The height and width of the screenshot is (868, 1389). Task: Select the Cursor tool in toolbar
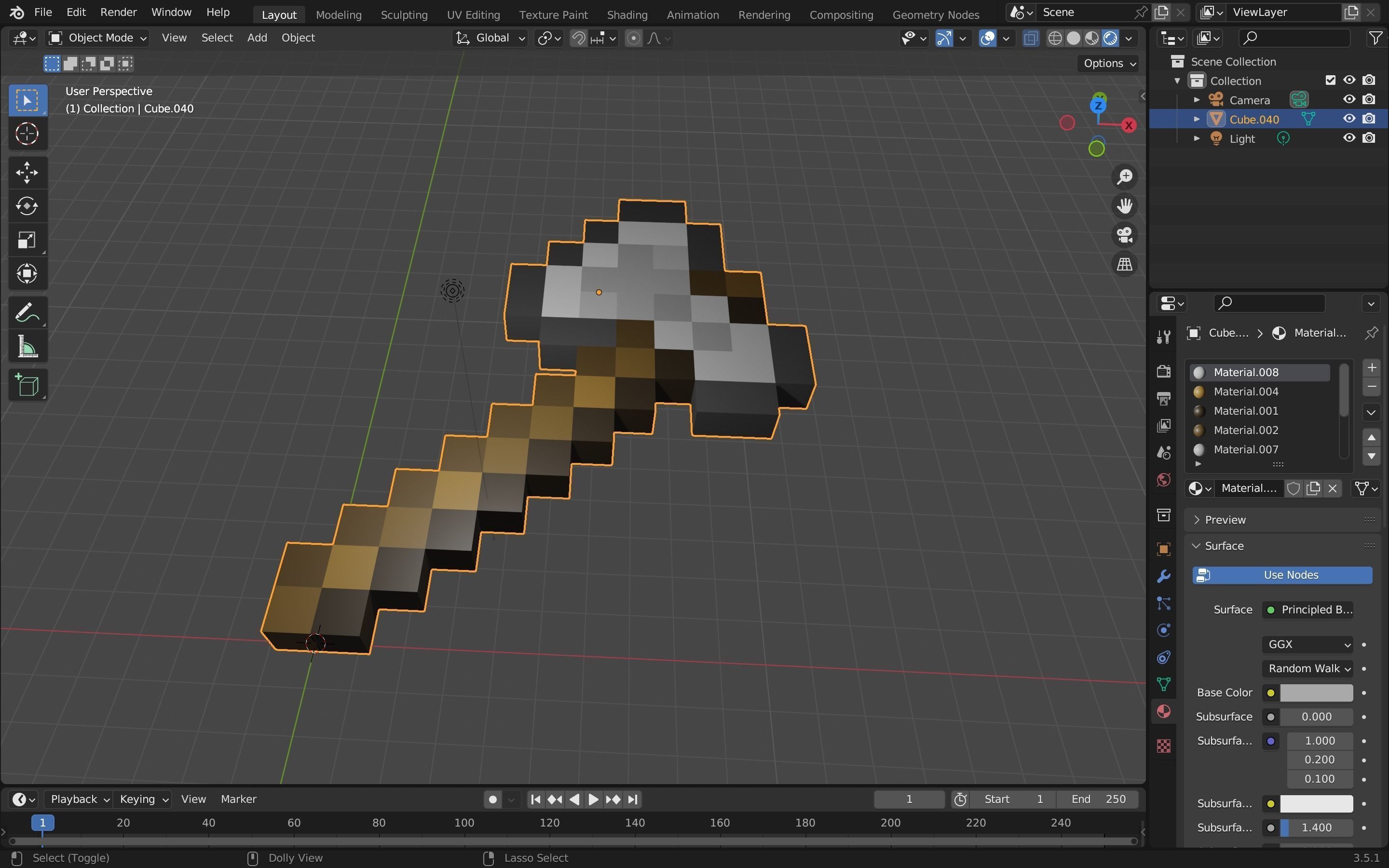27,134
